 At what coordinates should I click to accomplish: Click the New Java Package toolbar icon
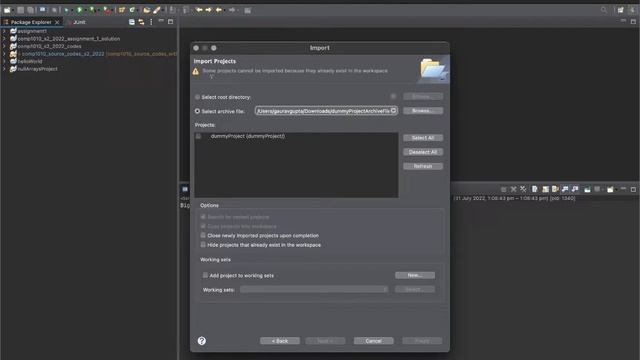click(122, 10)
